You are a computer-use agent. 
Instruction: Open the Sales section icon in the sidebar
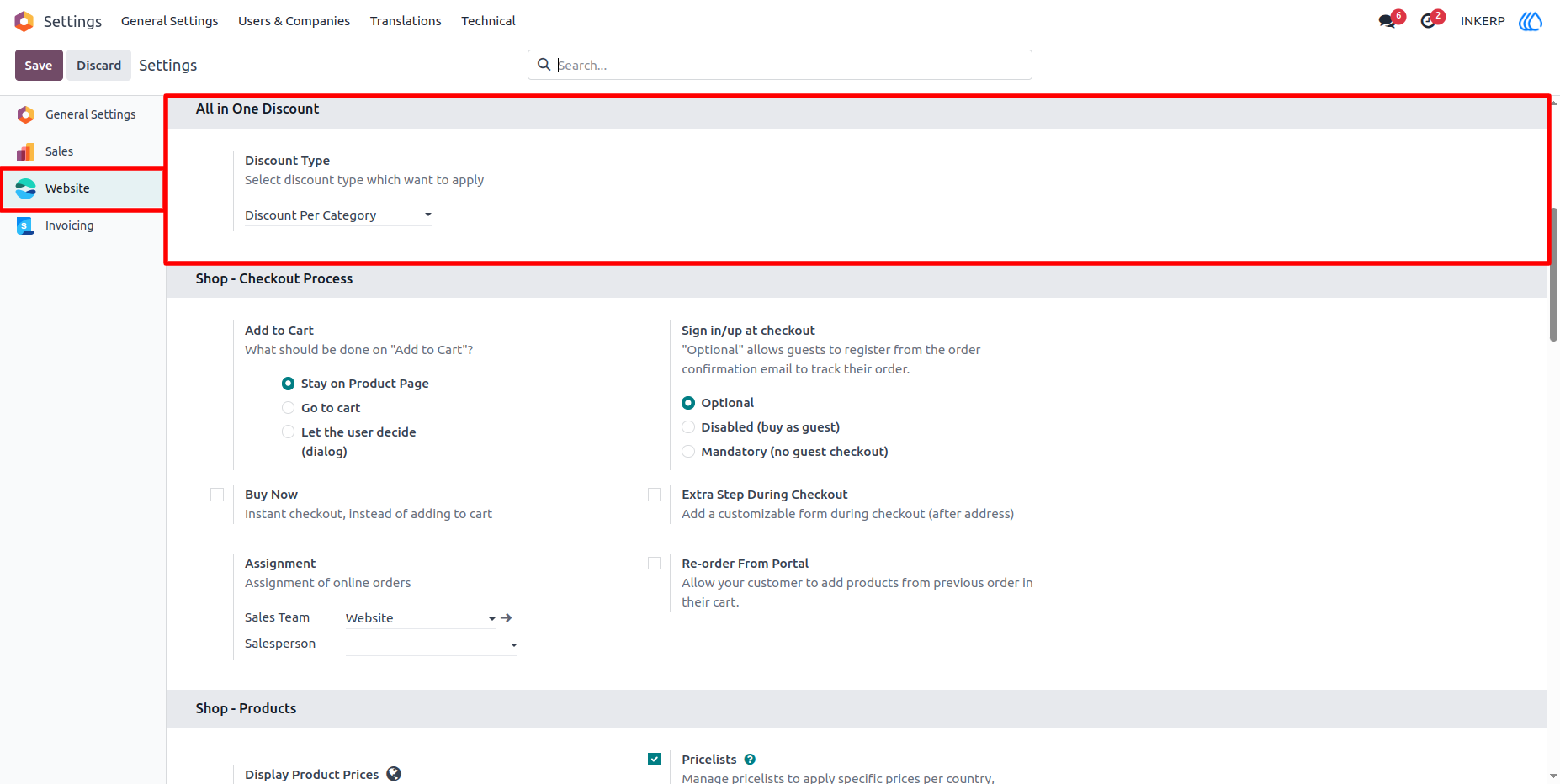coord(26,151)
